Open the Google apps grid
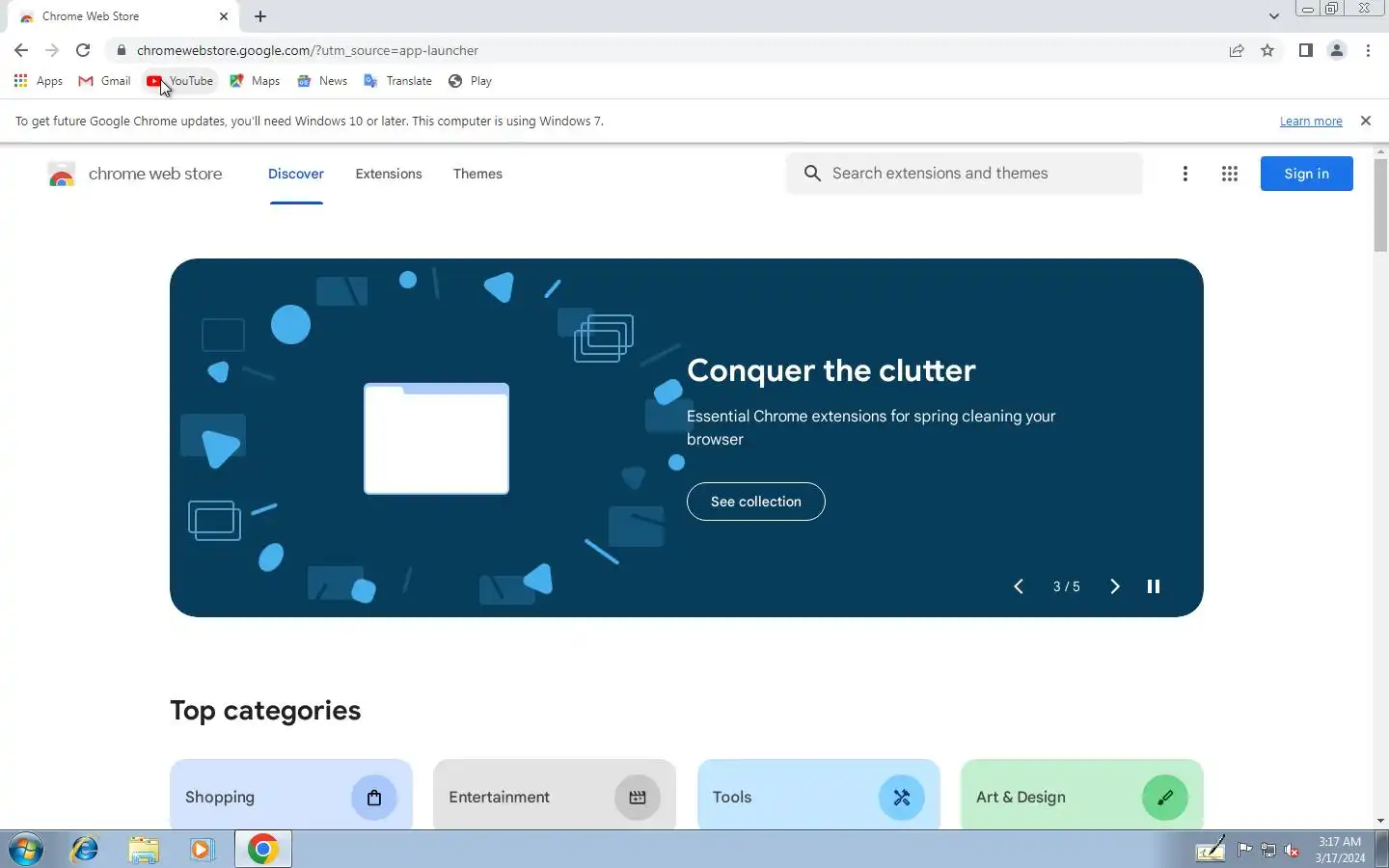 [1229, 174]
